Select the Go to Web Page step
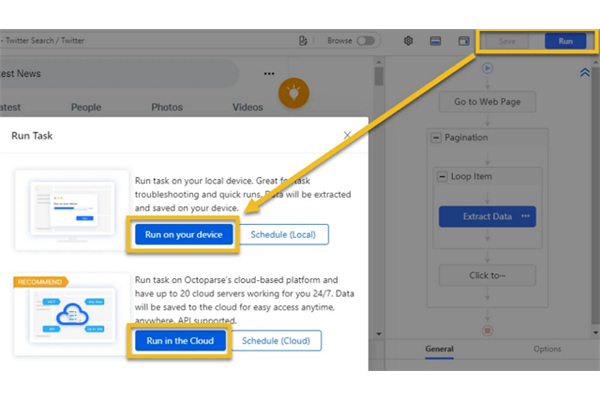Image resolution: width=600 pixels, height=400 pixels. point(487,102)
